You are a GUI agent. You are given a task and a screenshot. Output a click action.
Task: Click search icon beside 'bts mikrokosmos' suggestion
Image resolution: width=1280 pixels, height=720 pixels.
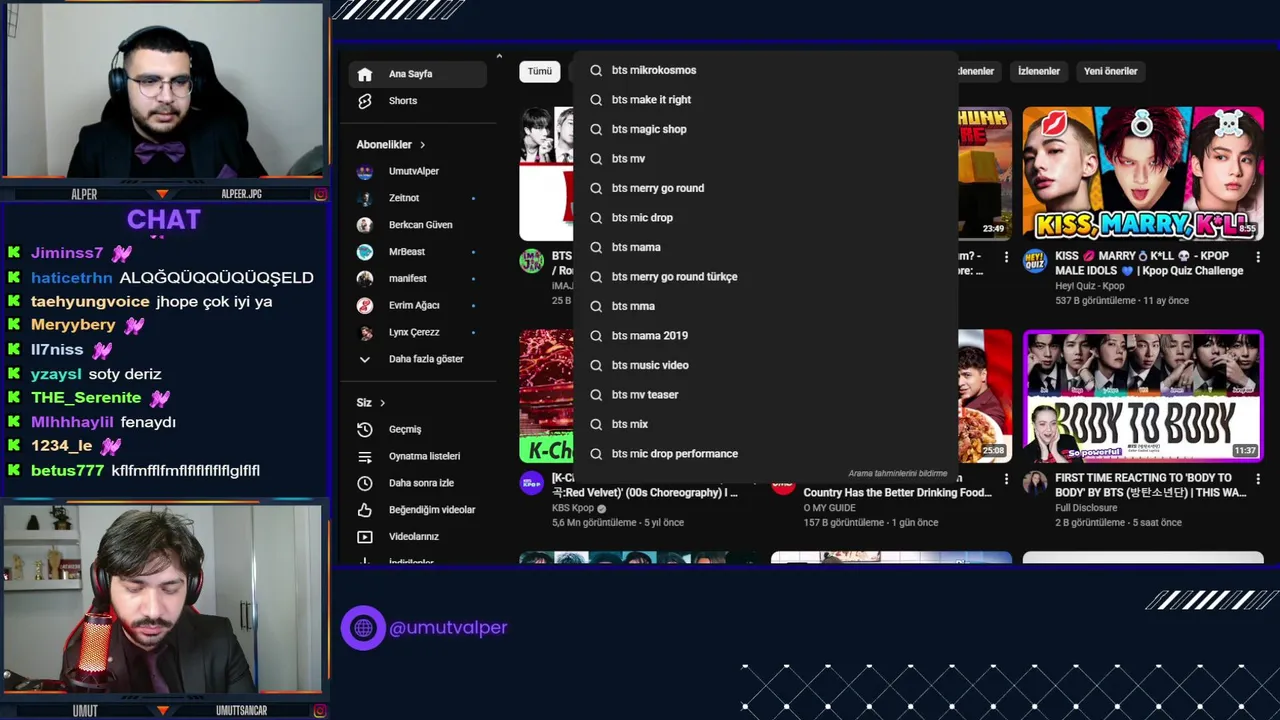[596, 70]
